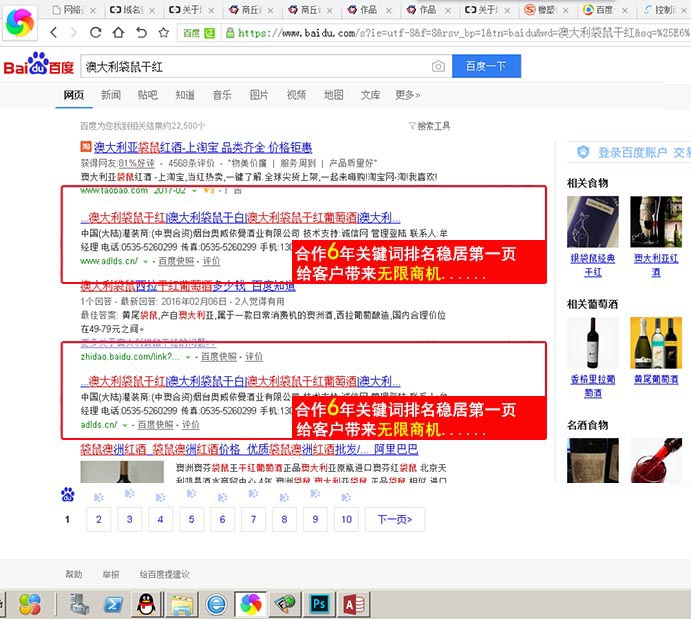This screenshot has height=619, width=691.
Task: Open 黄尾葡萄酒 related link
Action: point(656,379)
